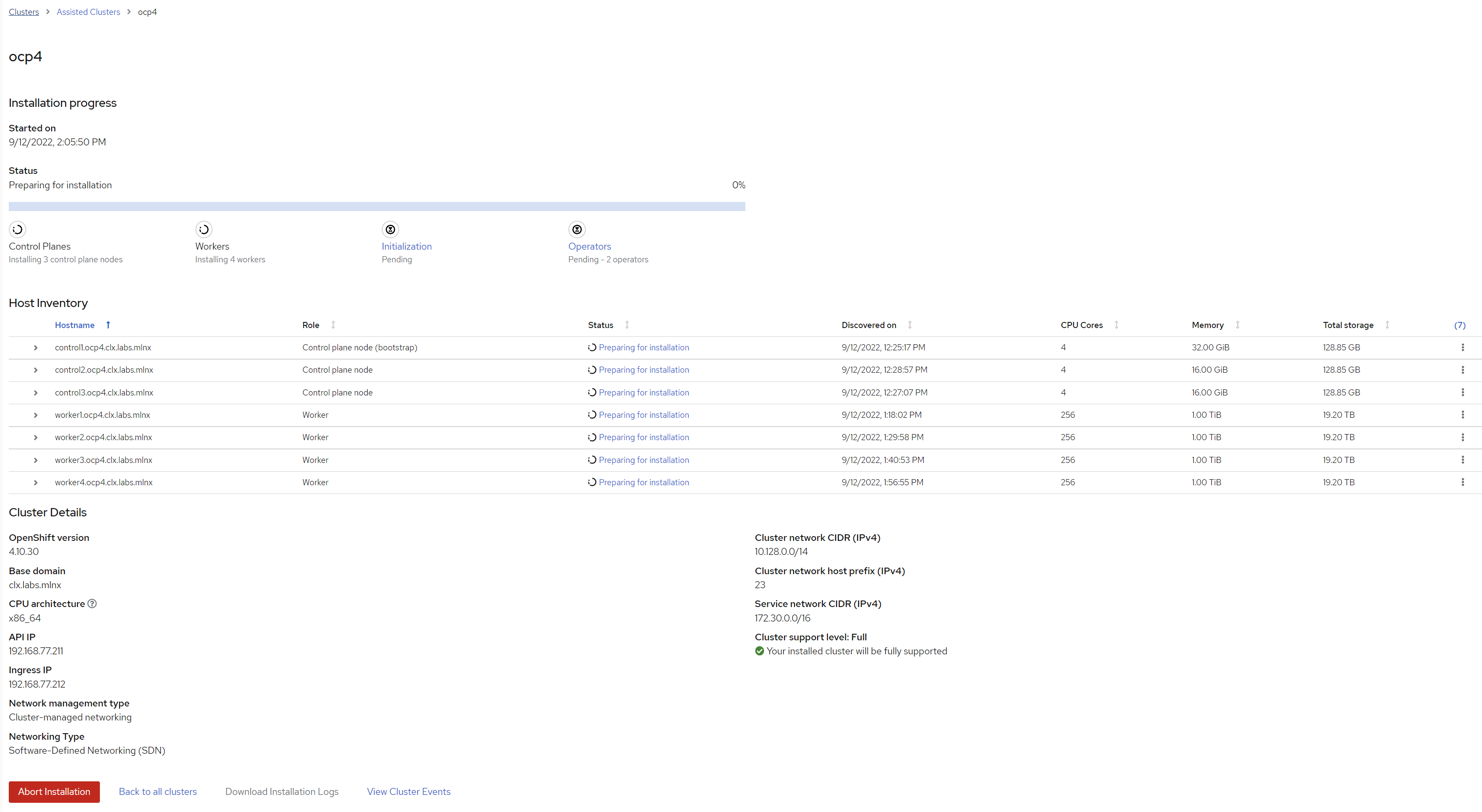Open control2 Preparing for installation status link

[x=644, y=370]
